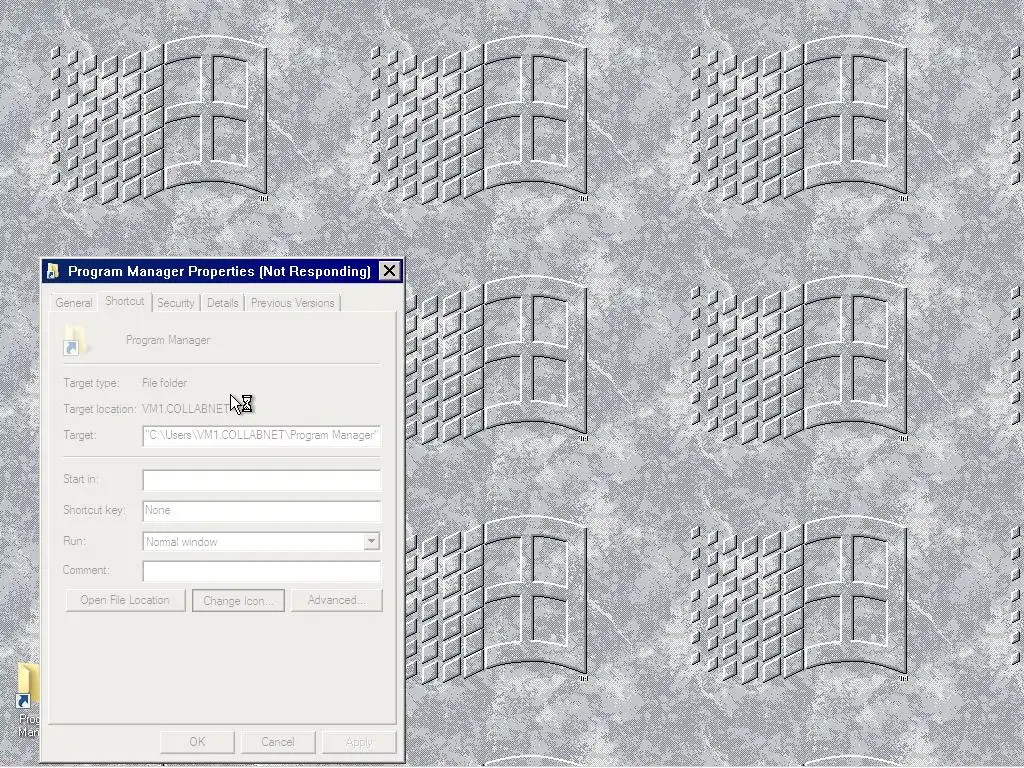Switch to the Security tab
1024x768 pixels.
[175, 303]
